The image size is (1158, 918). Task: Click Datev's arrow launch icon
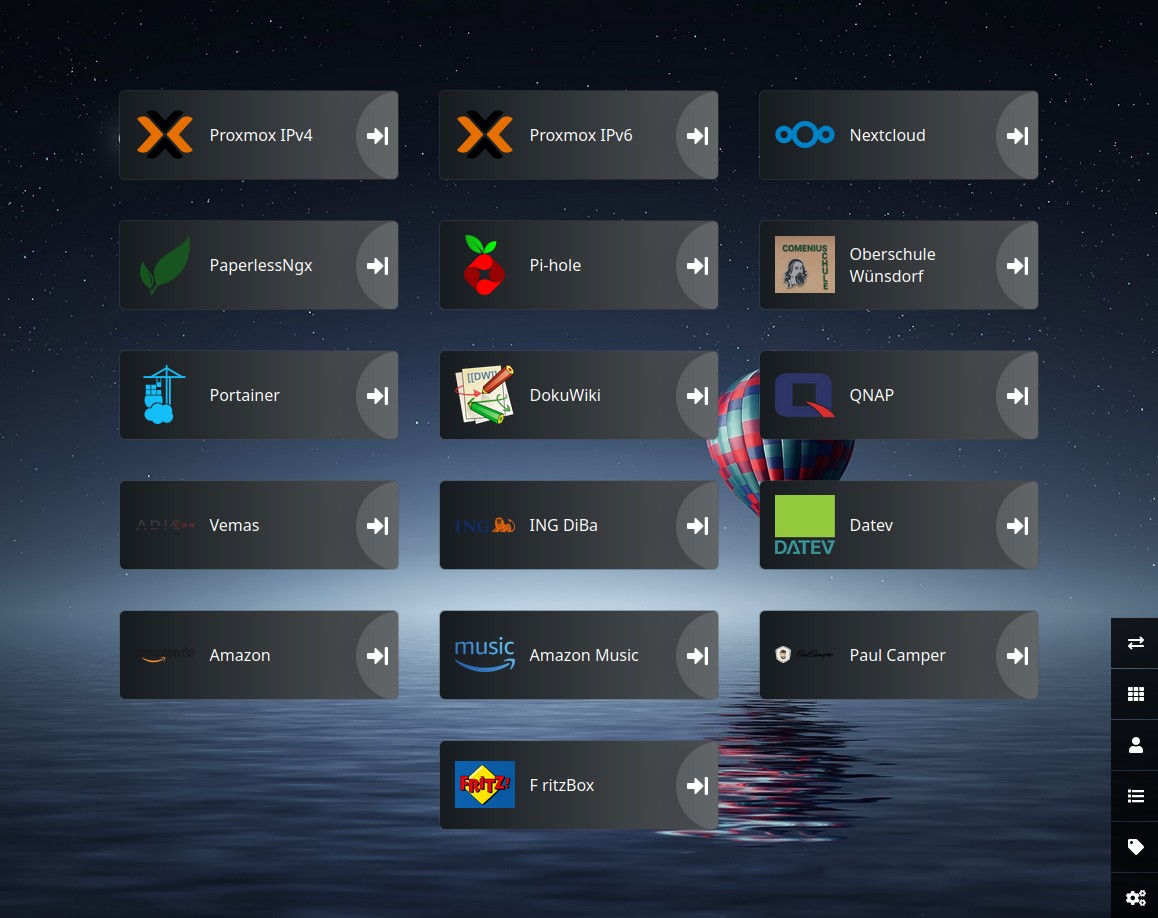(x=1017, y=526)
